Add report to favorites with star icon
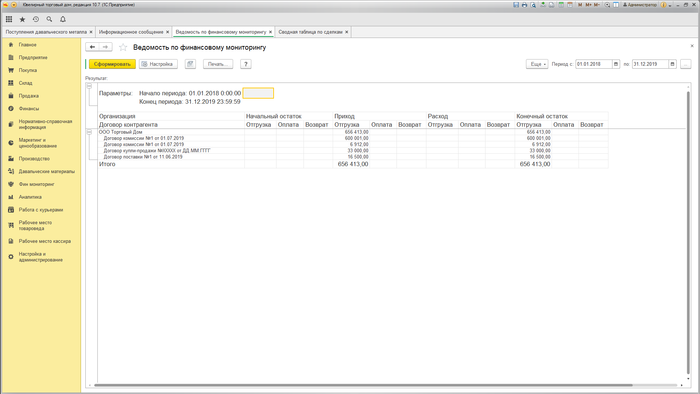This screenshot has width=700, height=394. tap(123, 47)
